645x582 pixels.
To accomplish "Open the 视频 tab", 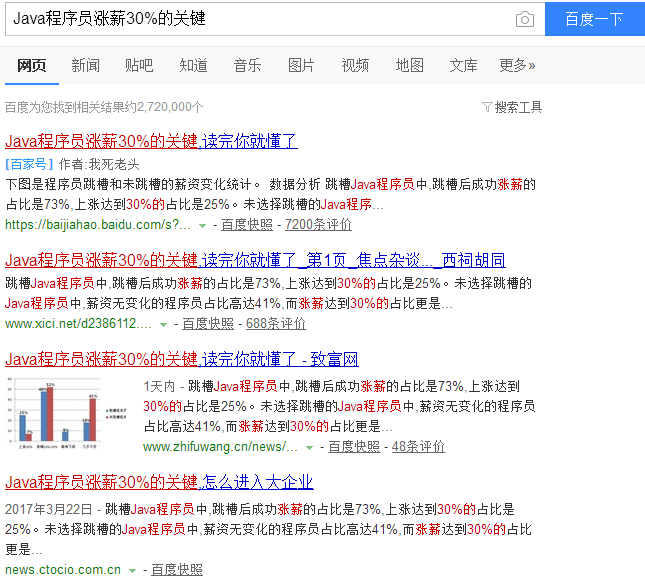I will [x=355, y=65].
